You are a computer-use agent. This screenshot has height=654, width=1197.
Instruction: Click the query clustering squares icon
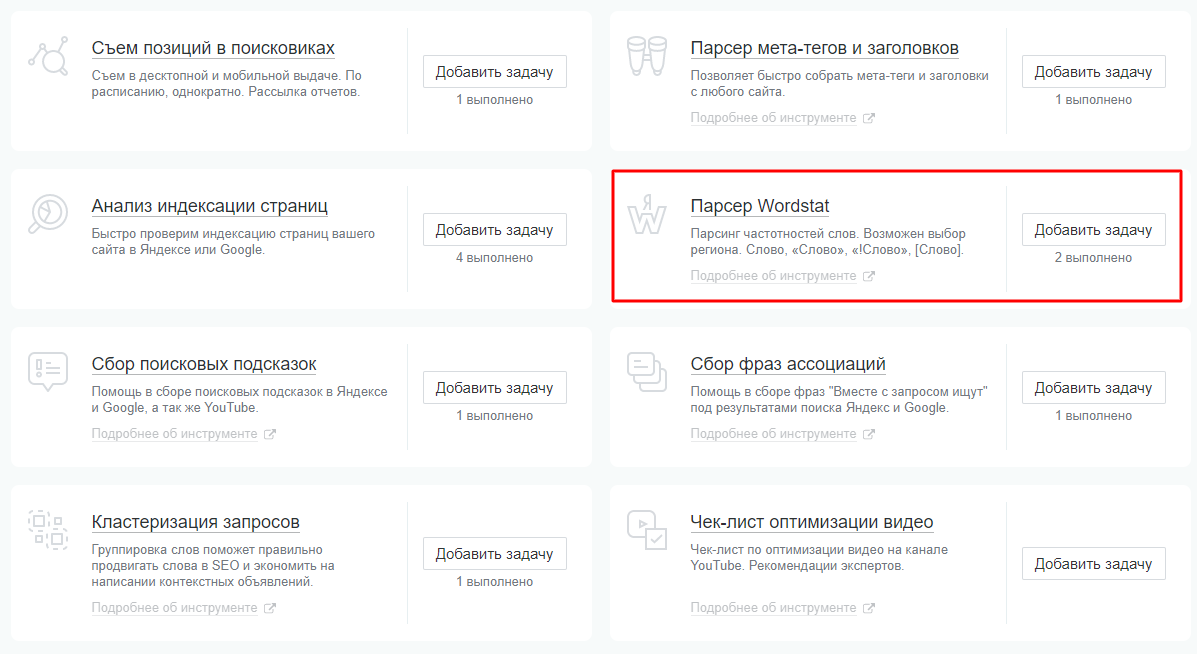tap(48, 530)
